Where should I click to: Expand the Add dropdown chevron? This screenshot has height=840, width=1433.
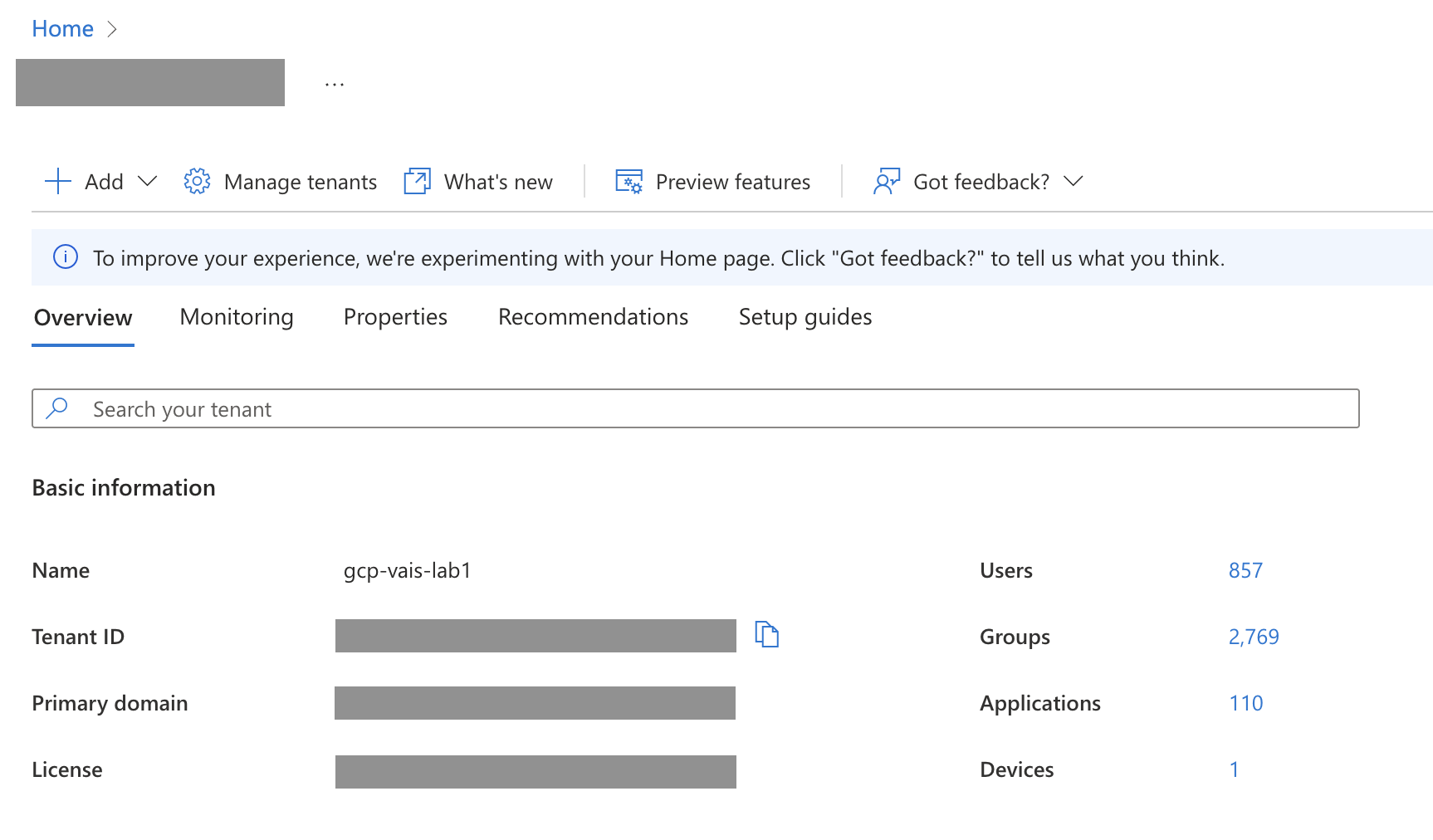(149, 181)
